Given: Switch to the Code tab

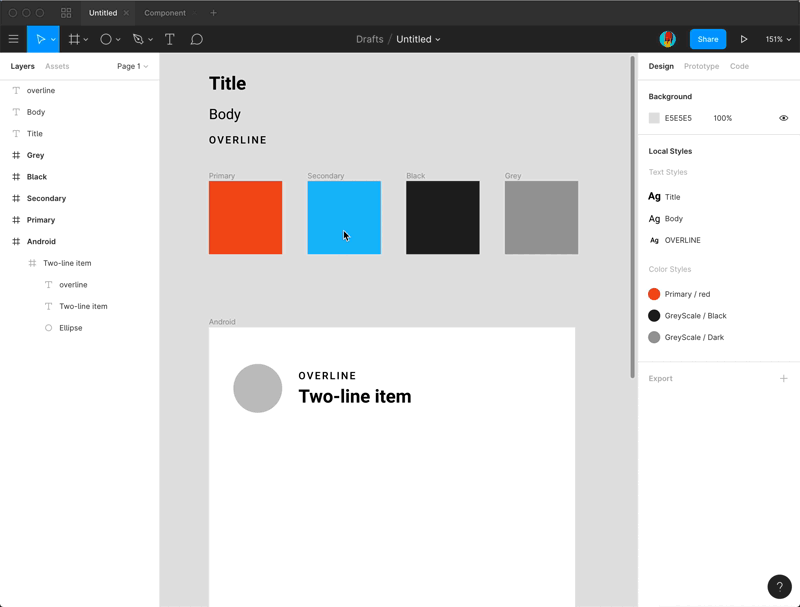Looking at the screenshot, I should (x=739, y=66).
